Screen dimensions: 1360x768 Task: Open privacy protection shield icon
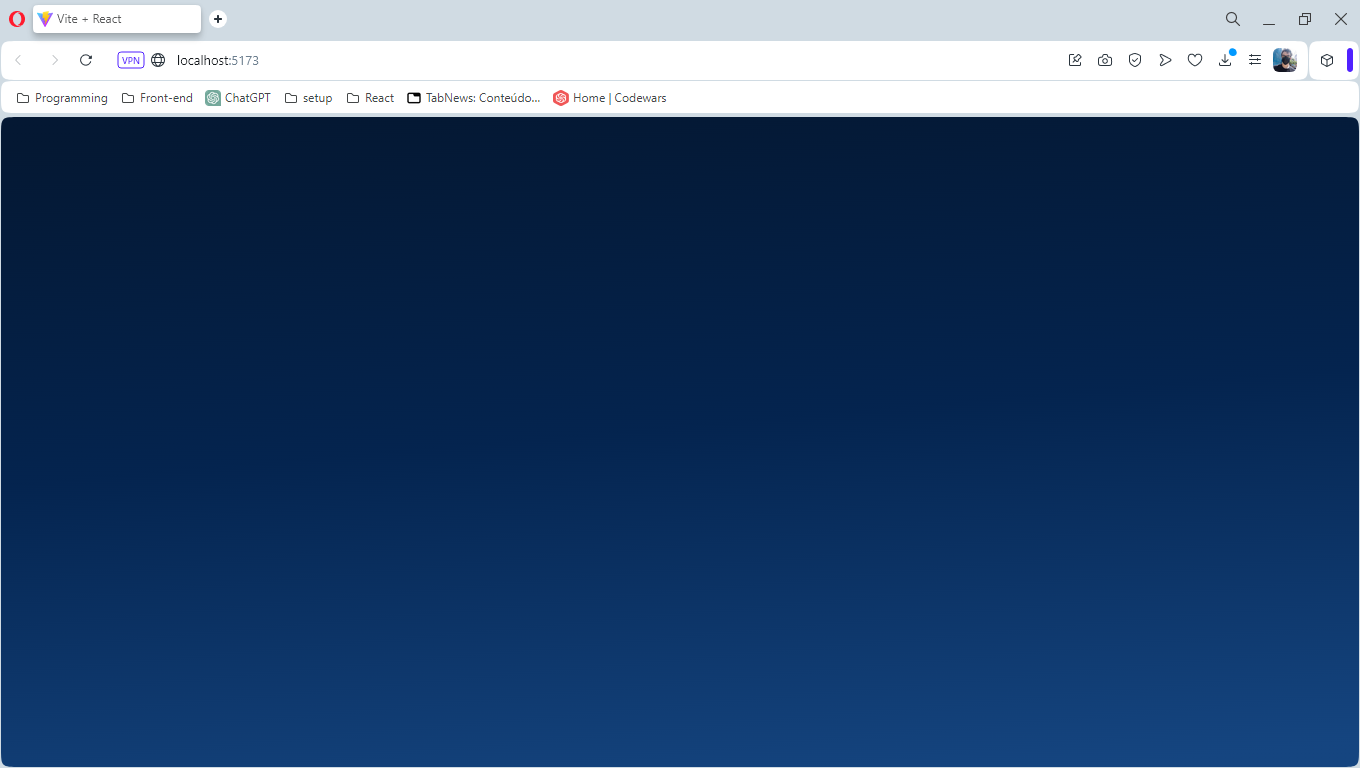pos(1135,60)
